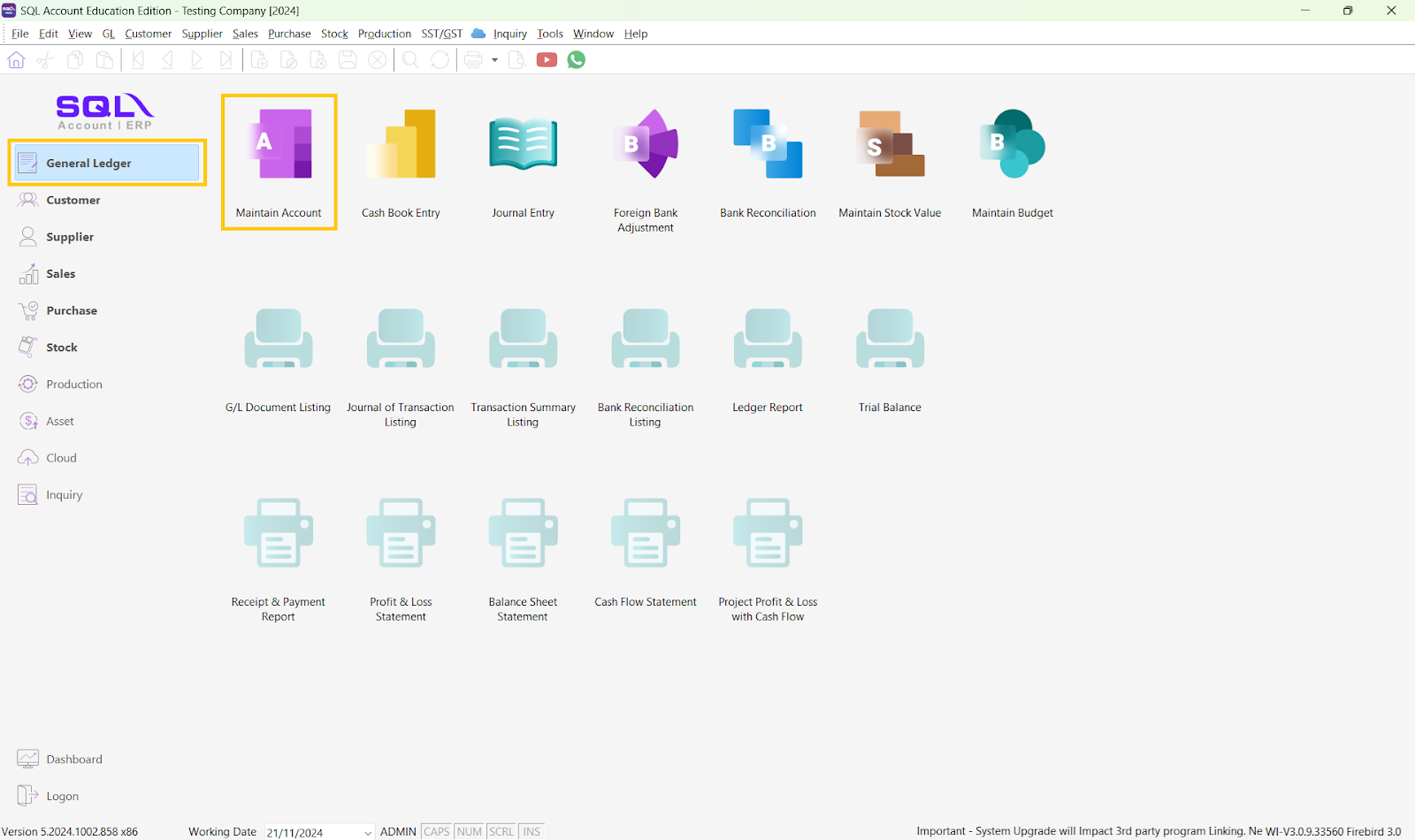The width and height of the screenshot is (1415, 840).
Task: Go to first record toolbar arrow
Action: pos(138,60)
